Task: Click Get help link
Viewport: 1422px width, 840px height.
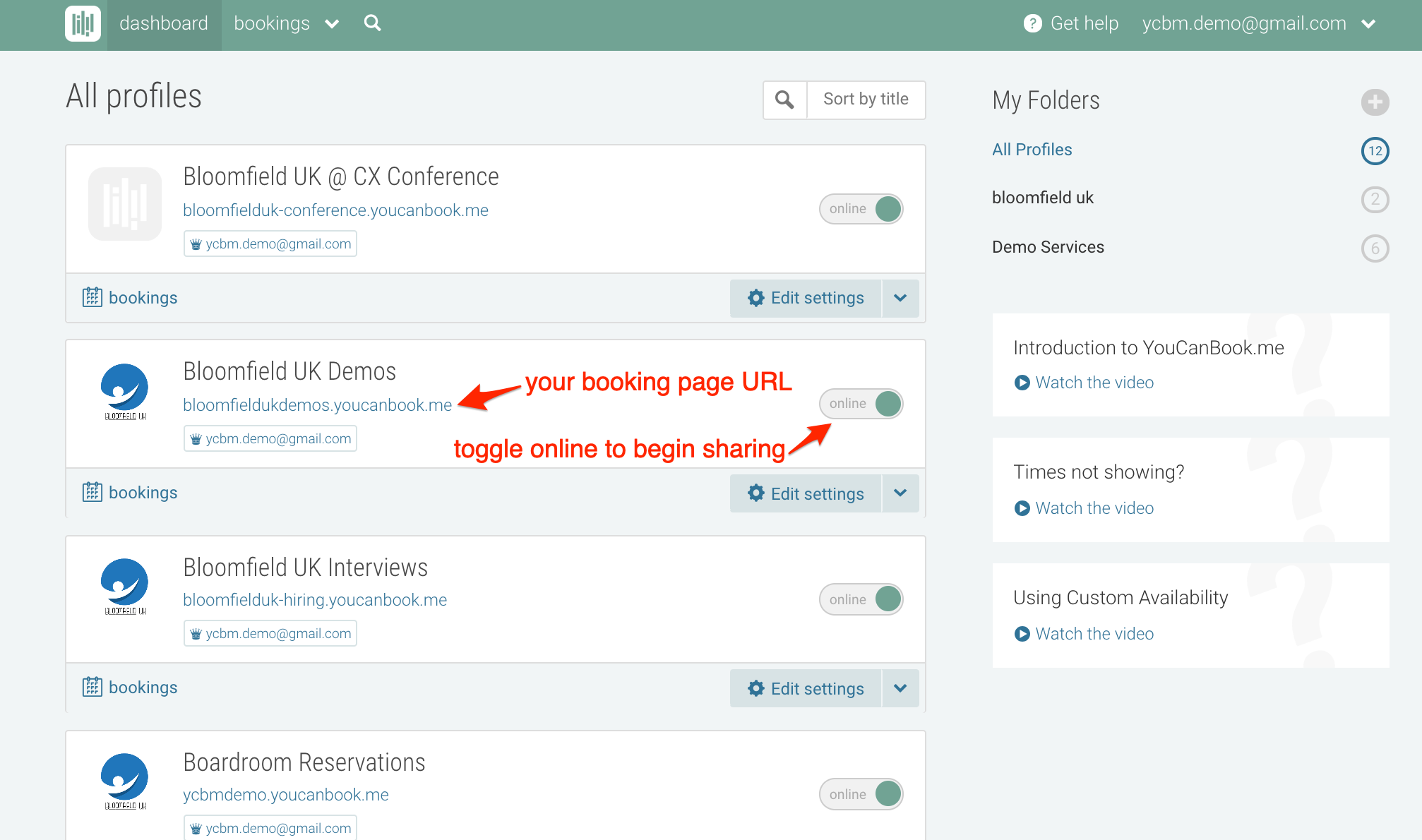Action: pos(1084,24)
